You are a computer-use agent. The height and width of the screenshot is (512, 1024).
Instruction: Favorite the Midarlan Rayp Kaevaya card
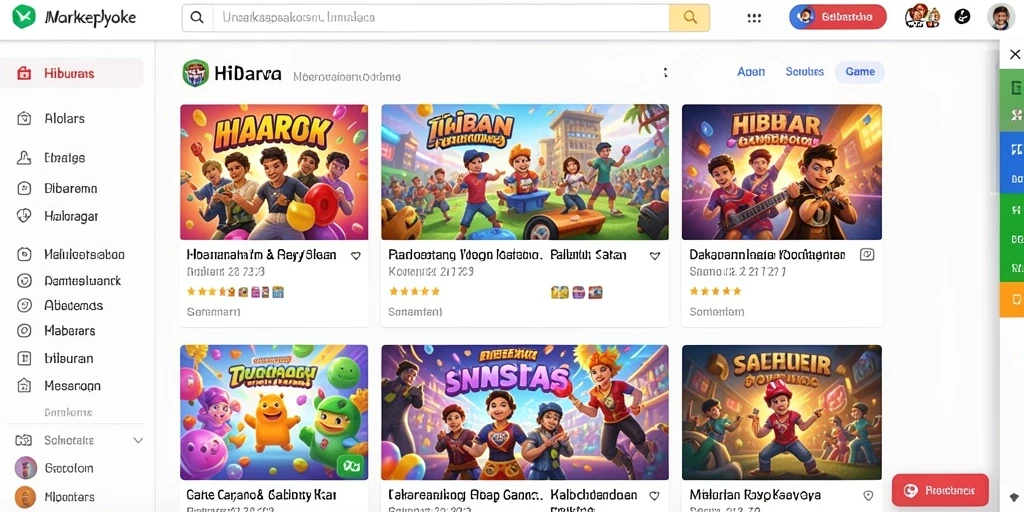point(868,496)
